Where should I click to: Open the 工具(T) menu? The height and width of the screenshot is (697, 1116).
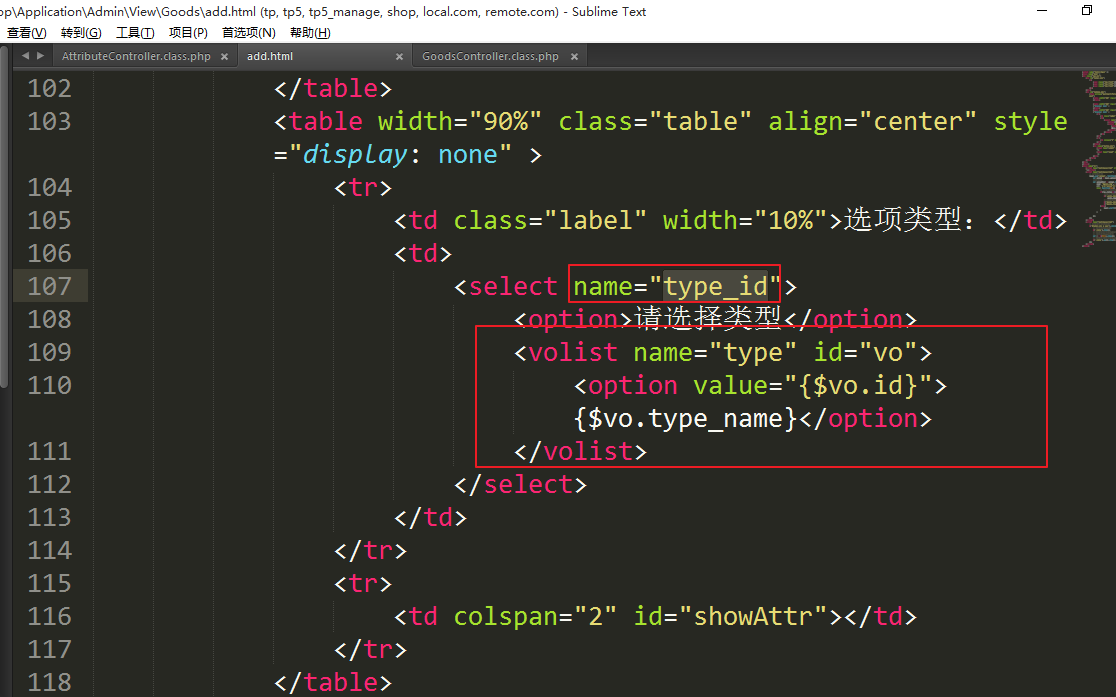coord(135,33)
